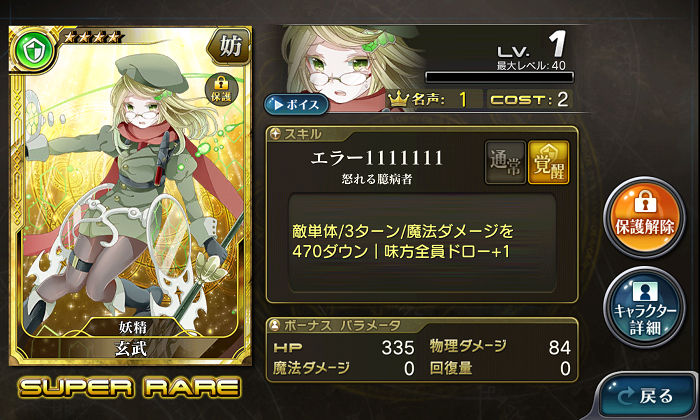
Task: Click the SUPER RARE rarity label
Action: click(129, 387)
